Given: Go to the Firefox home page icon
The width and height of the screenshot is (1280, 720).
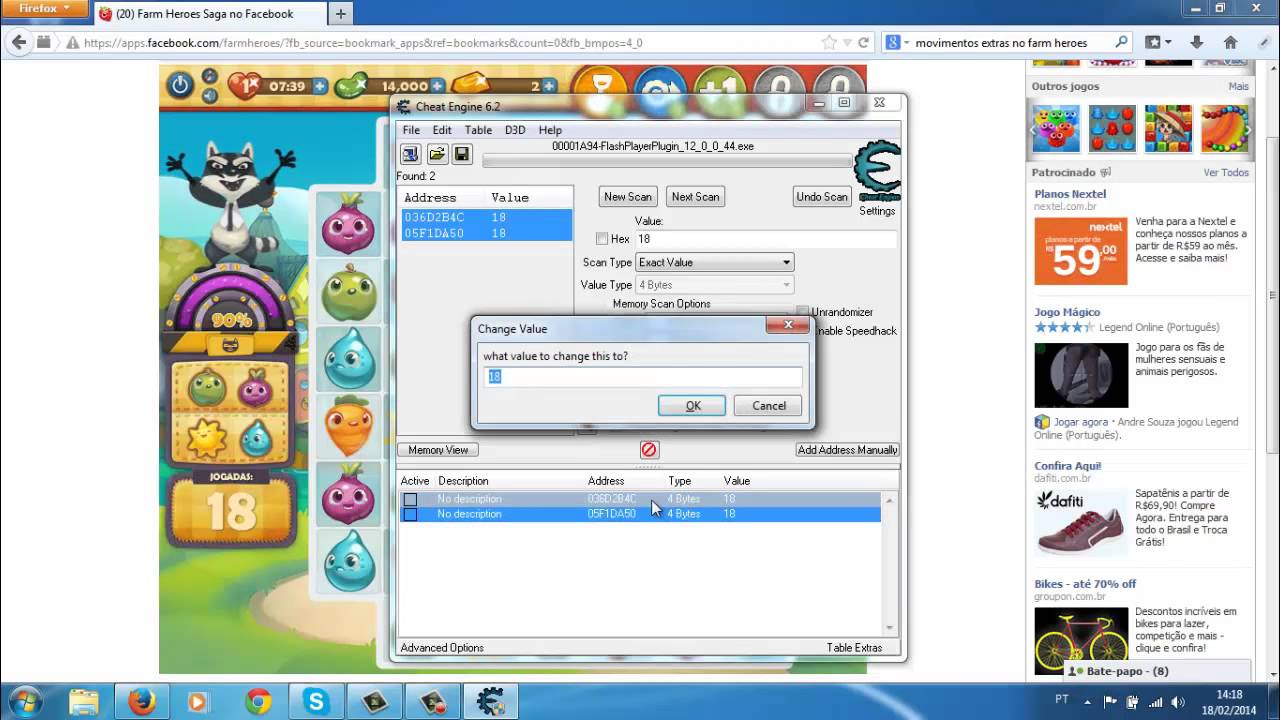Looking at the screenshot, I should (1231, 43).
